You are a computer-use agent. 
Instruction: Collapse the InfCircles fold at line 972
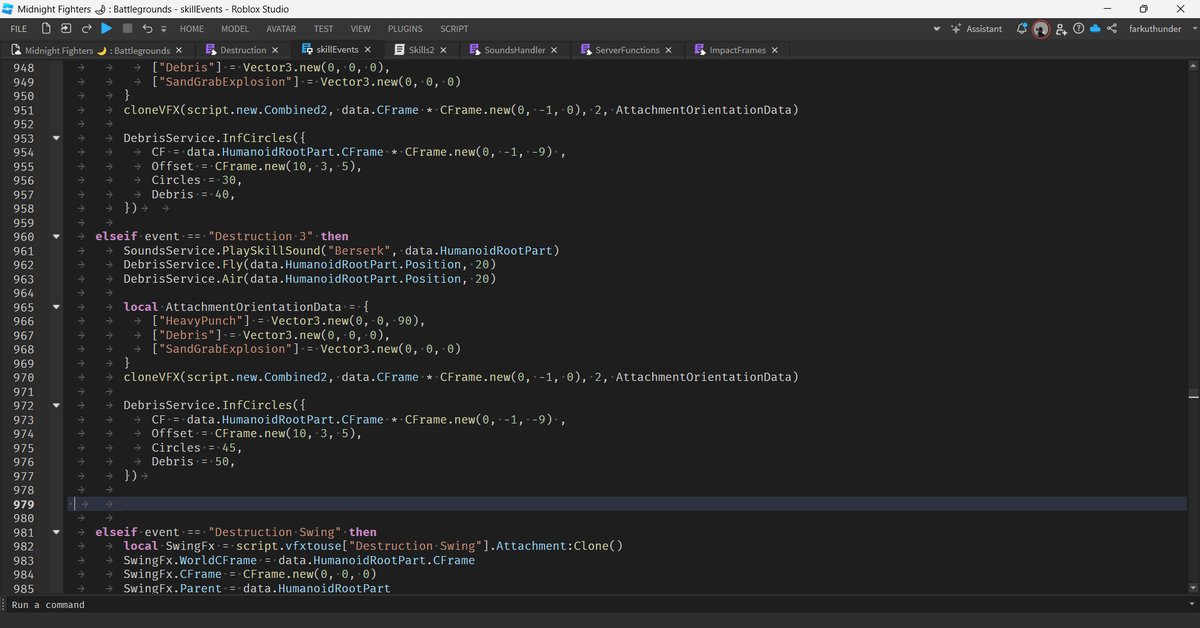pos(57,405)
